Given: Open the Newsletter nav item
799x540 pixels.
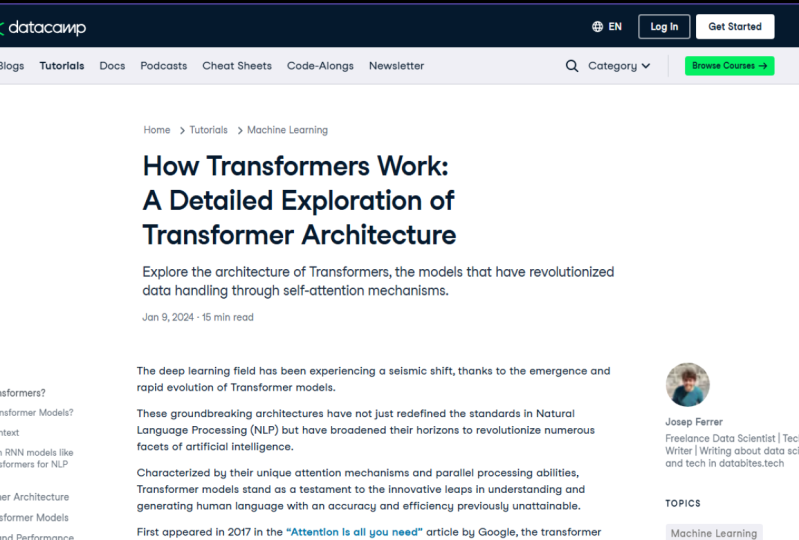Looking at the screenshot, I should (396, 66).
